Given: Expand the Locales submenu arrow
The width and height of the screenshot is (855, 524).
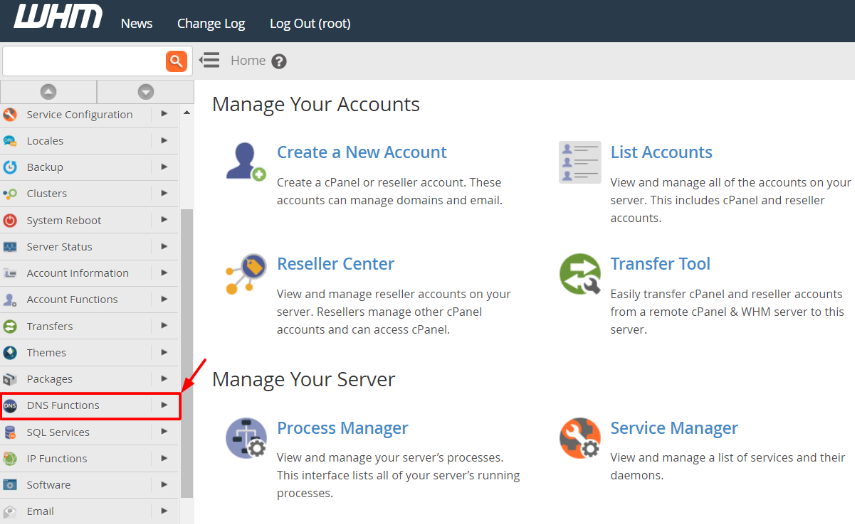Looking at the screenshot, I should [164, 140].
